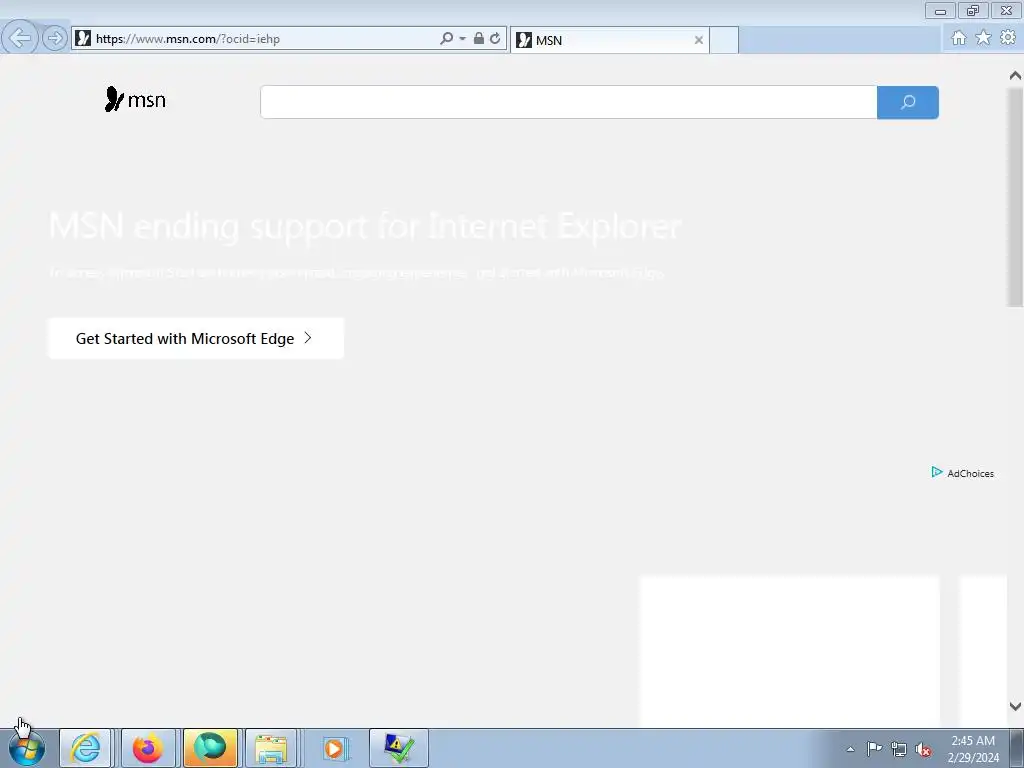Refresh the page with the reload icon
Viewport: 1024px width, 768px height.
point(495,39)
